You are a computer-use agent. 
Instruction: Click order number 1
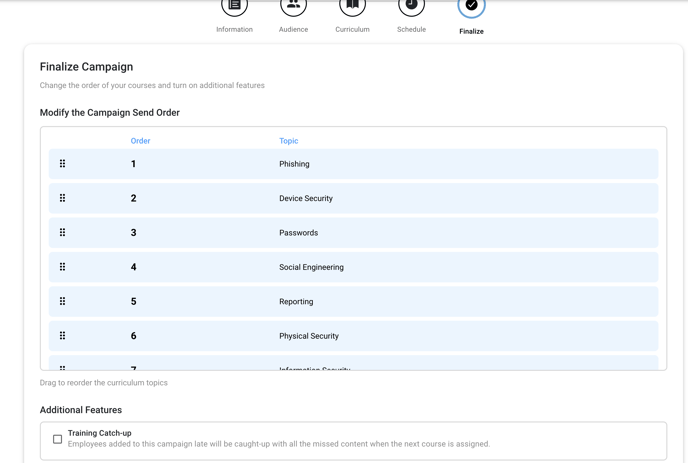coord(133,164)
